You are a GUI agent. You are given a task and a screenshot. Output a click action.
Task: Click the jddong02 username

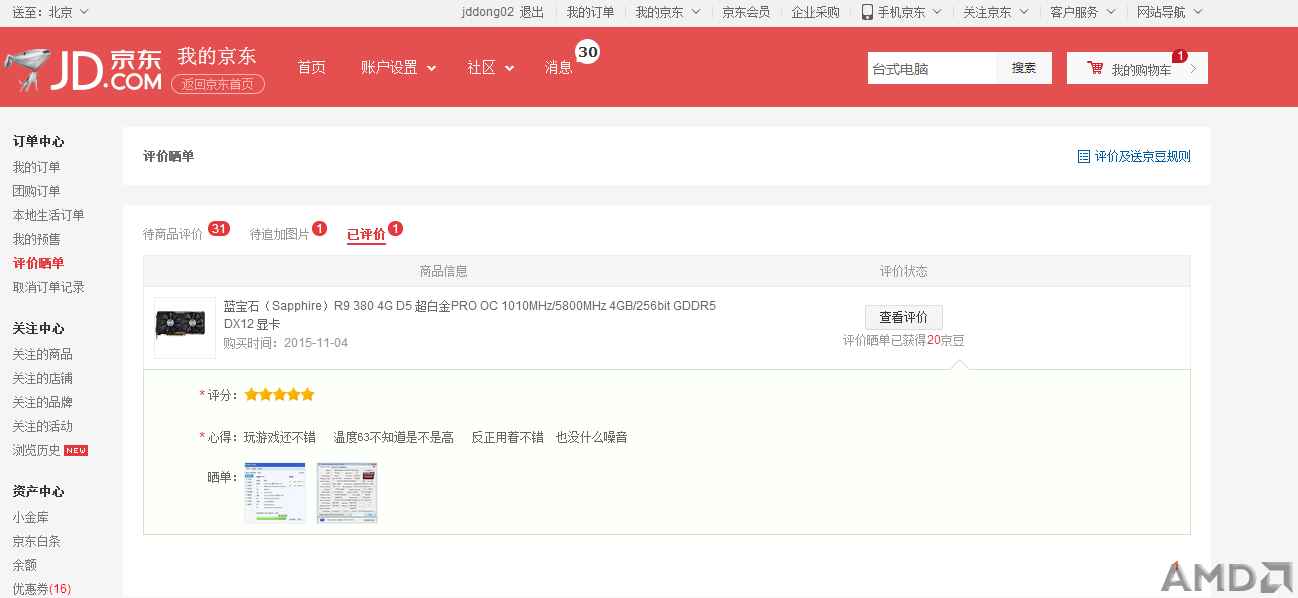pos(487,12)
